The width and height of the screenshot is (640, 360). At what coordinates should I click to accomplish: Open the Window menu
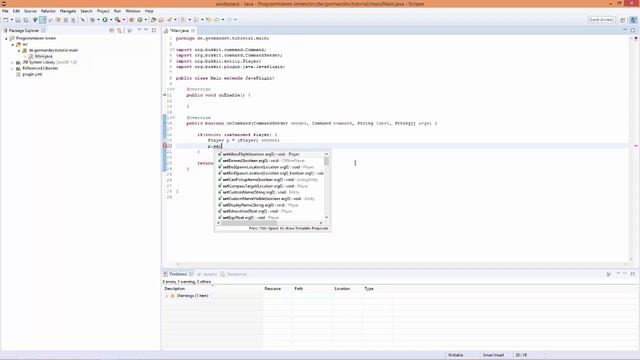pos(133,11)
